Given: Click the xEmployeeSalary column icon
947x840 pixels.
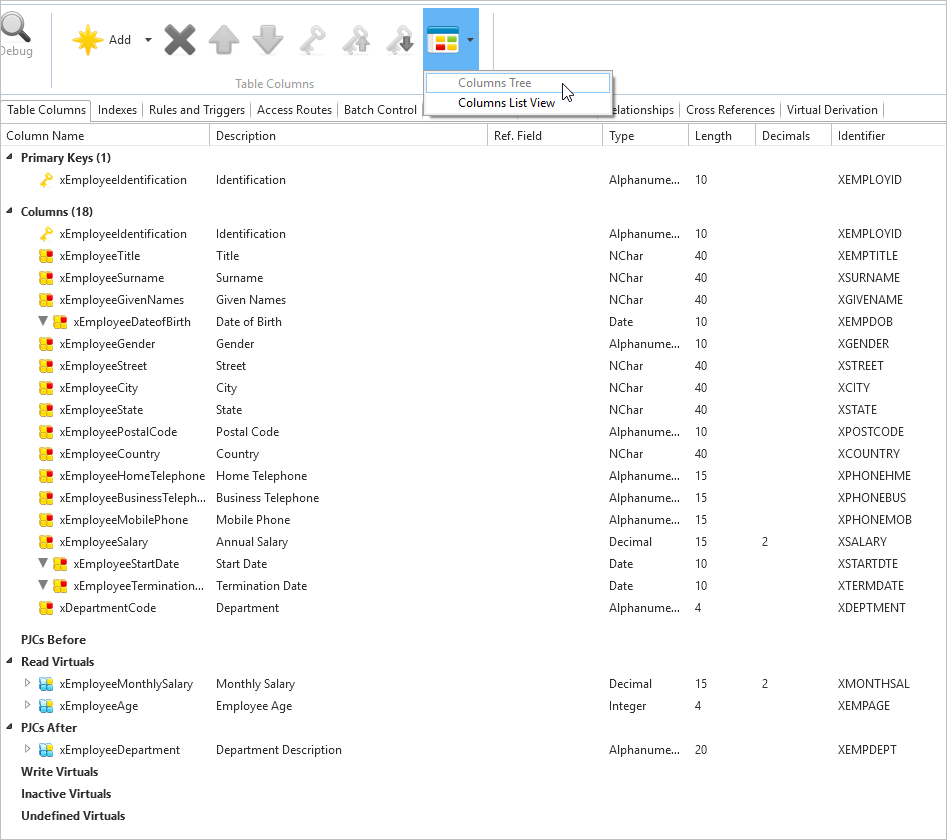Looking at the screenshot, I should click(x=46, y=542).
